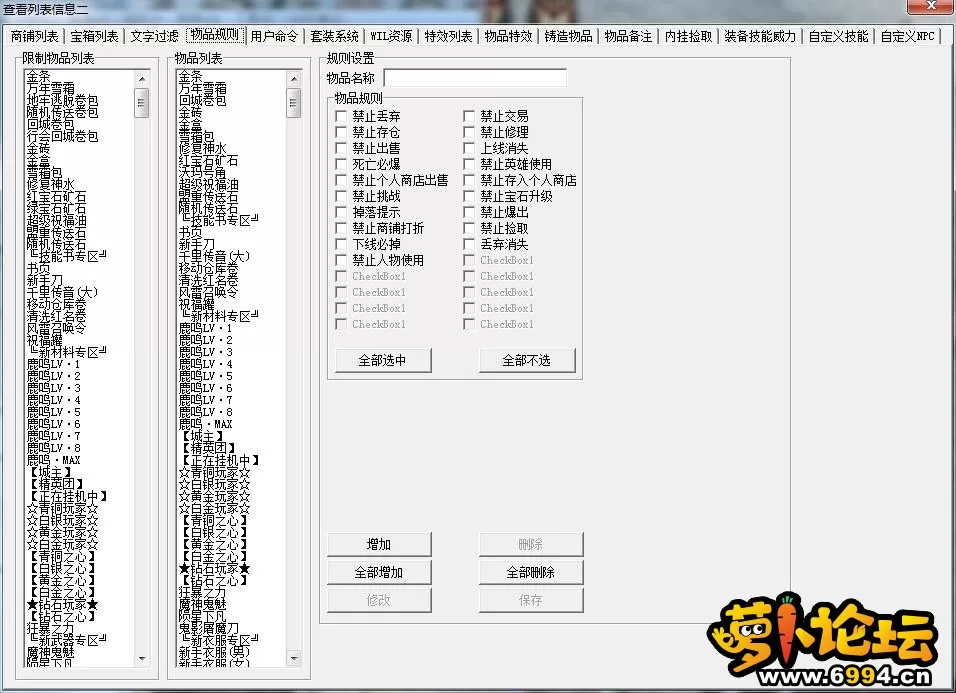Select 新手衣服(男) in 物品列表
The width and height of the screenshot is (956, 693).
point(214,652)
